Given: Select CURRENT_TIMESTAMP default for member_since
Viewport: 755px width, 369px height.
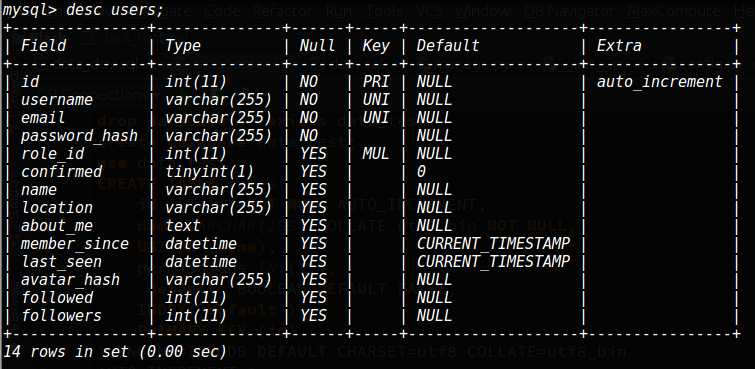Looking at the screenshot, I should (494, 243).
